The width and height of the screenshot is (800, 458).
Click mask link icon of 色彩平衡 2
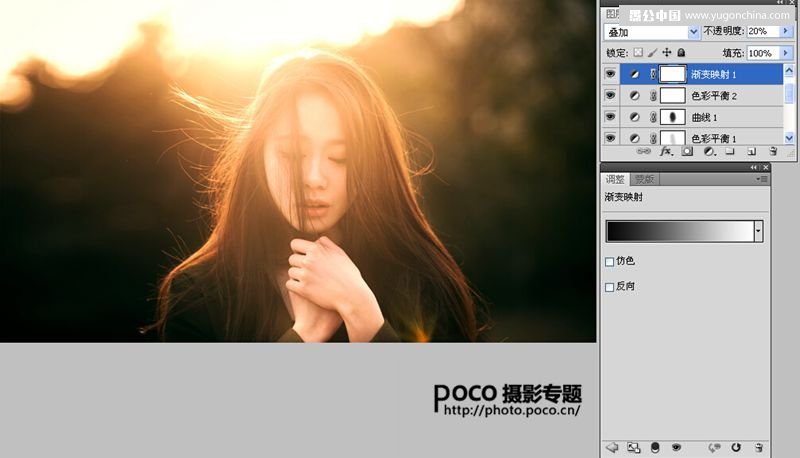pyautogui.click(x=653, y=95)
